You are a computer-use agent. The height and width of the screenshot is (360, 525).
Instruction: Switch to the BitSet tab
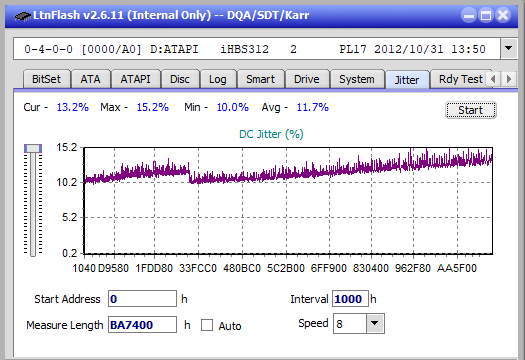point(47,79)
